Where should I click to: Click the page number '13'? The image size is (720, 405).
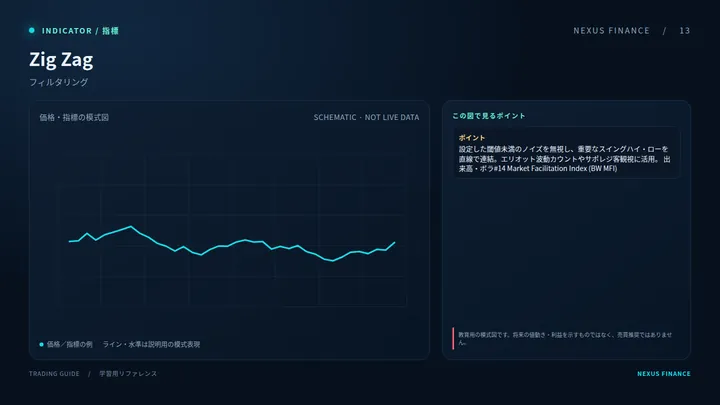tap(685, 31)
